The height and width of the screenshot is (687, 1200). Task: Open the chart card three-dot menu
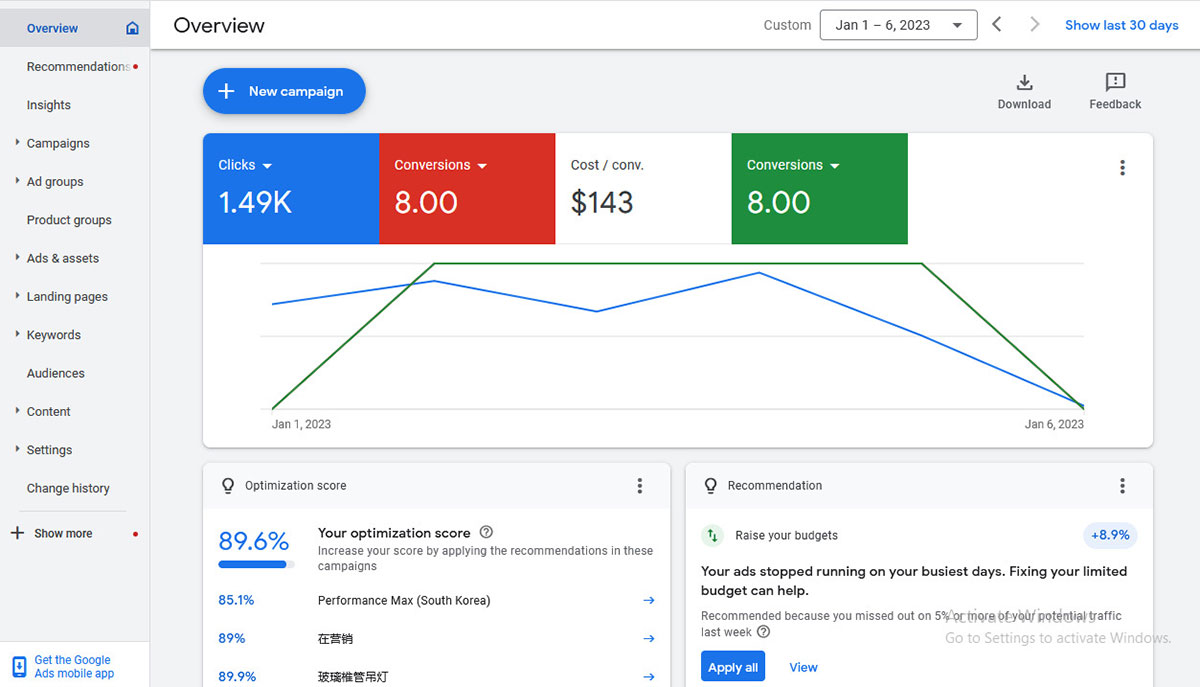(x=1122, y=168)
